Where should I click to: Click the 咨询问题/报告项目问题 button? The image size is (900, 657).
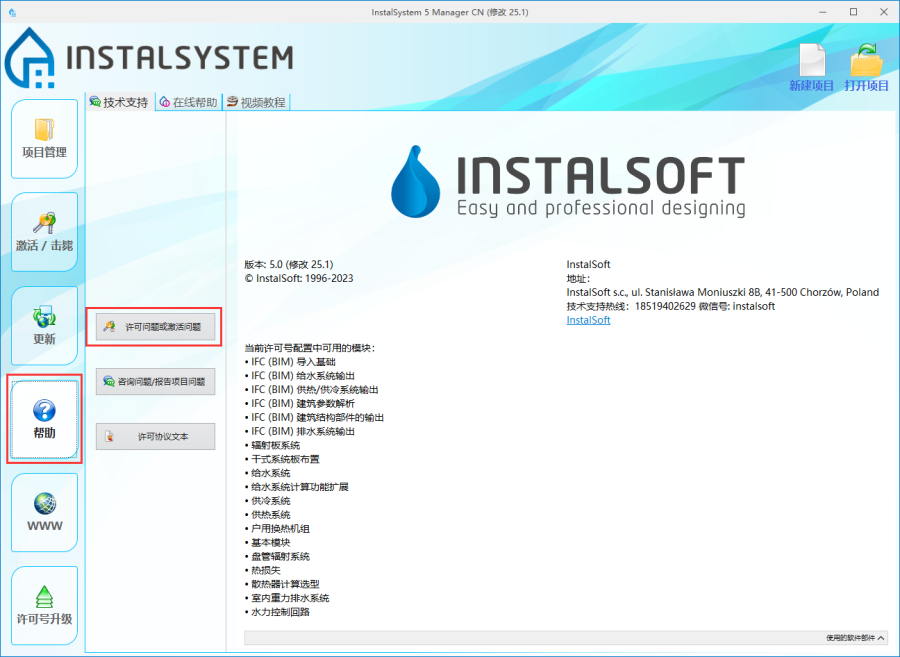[x=155, y=382]
